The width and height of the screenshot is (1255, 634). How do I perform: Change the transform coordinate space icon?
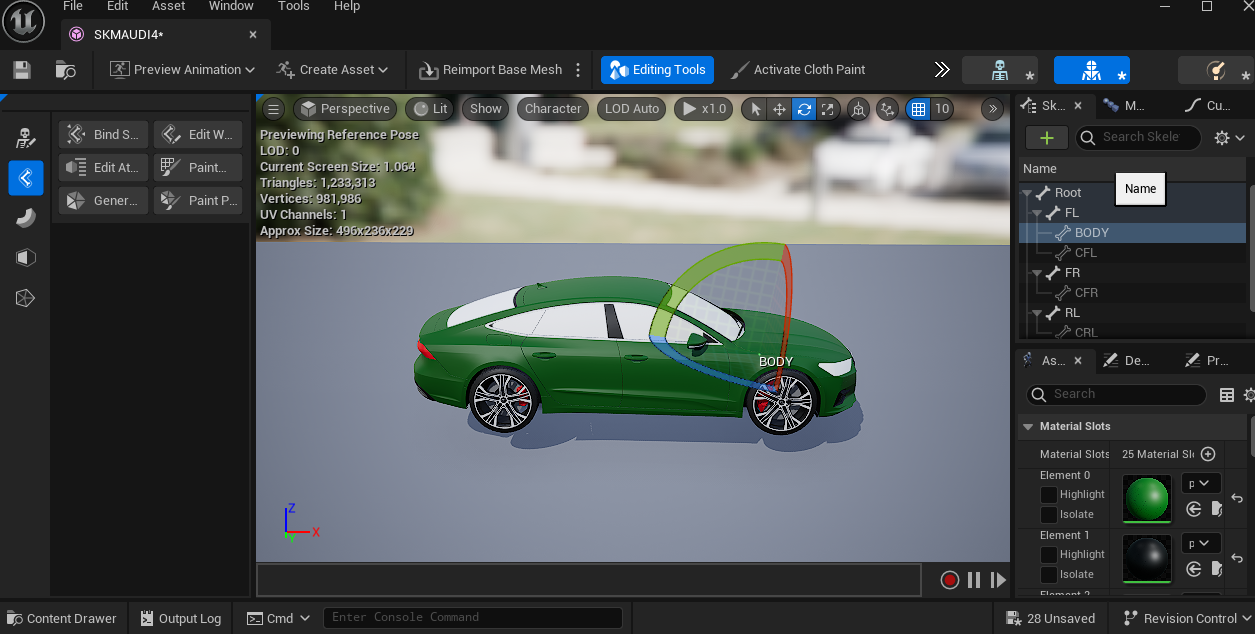(x=858, y=109)
